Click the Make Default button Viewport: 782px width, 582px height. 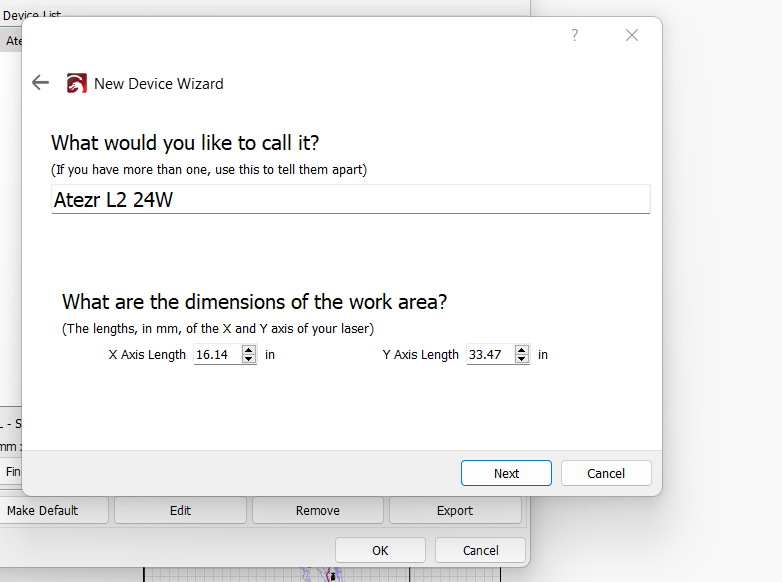tap(42, 510)
